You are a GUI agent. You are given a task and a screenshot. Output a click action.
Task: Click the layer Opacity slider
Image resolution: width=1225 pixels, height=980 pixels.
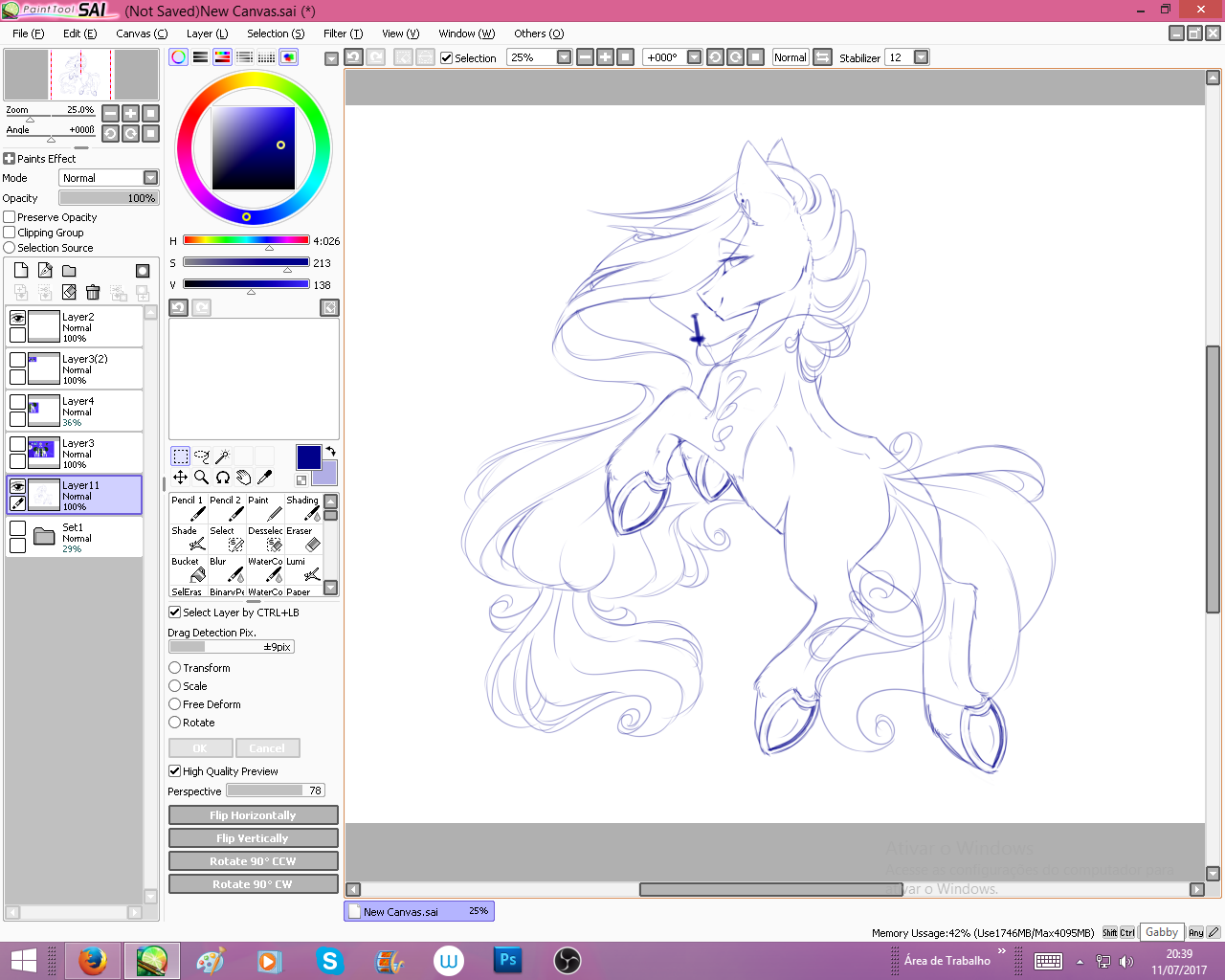click(x=108, y=198)
